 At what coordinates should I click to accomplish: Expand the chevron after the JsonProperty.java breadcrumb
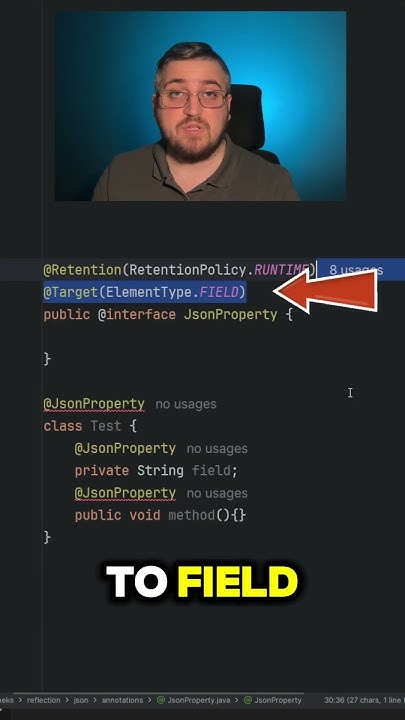237,700
